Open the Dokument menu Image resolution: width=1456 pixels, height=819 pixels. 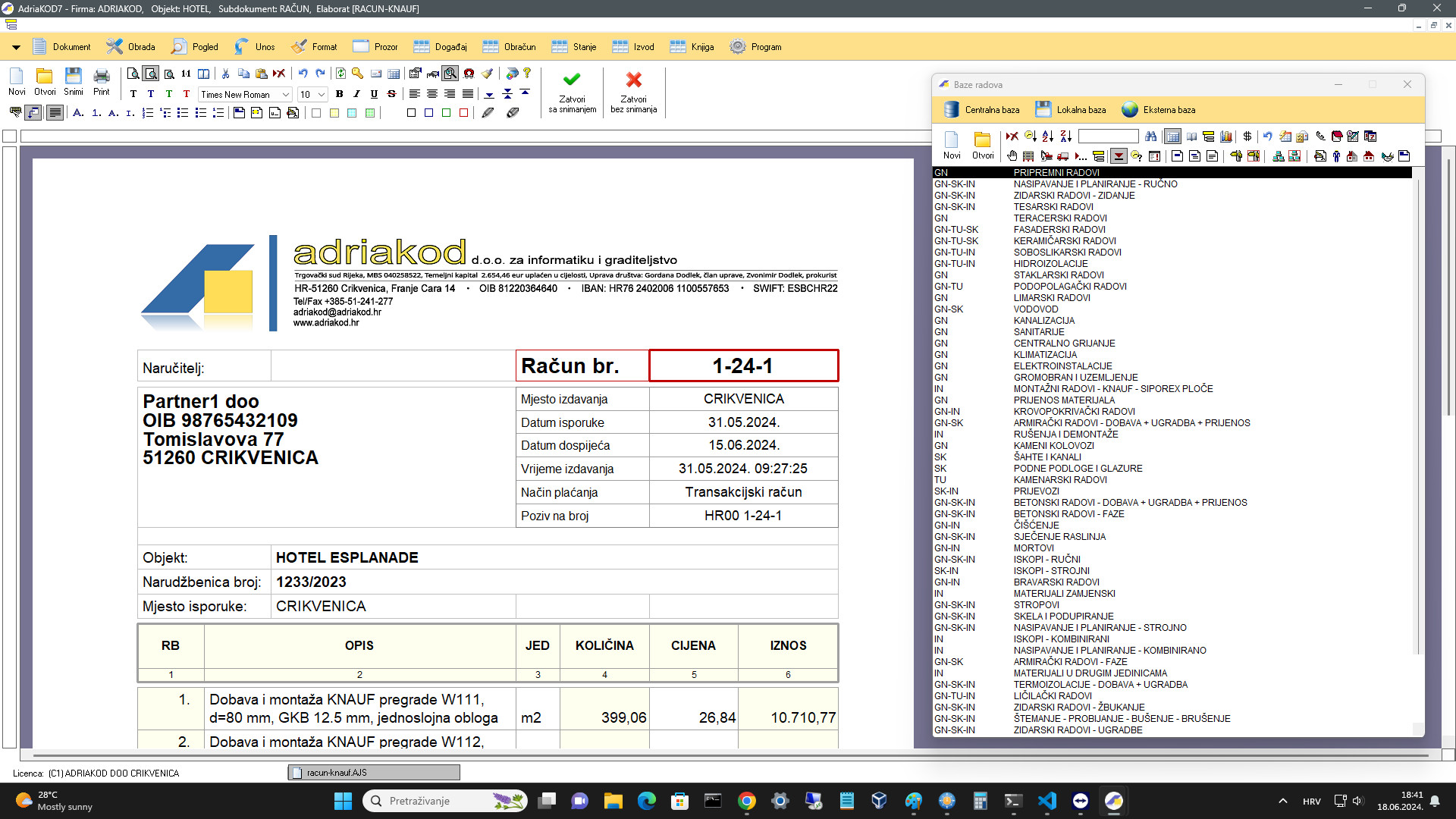click(x=61, y=47)
